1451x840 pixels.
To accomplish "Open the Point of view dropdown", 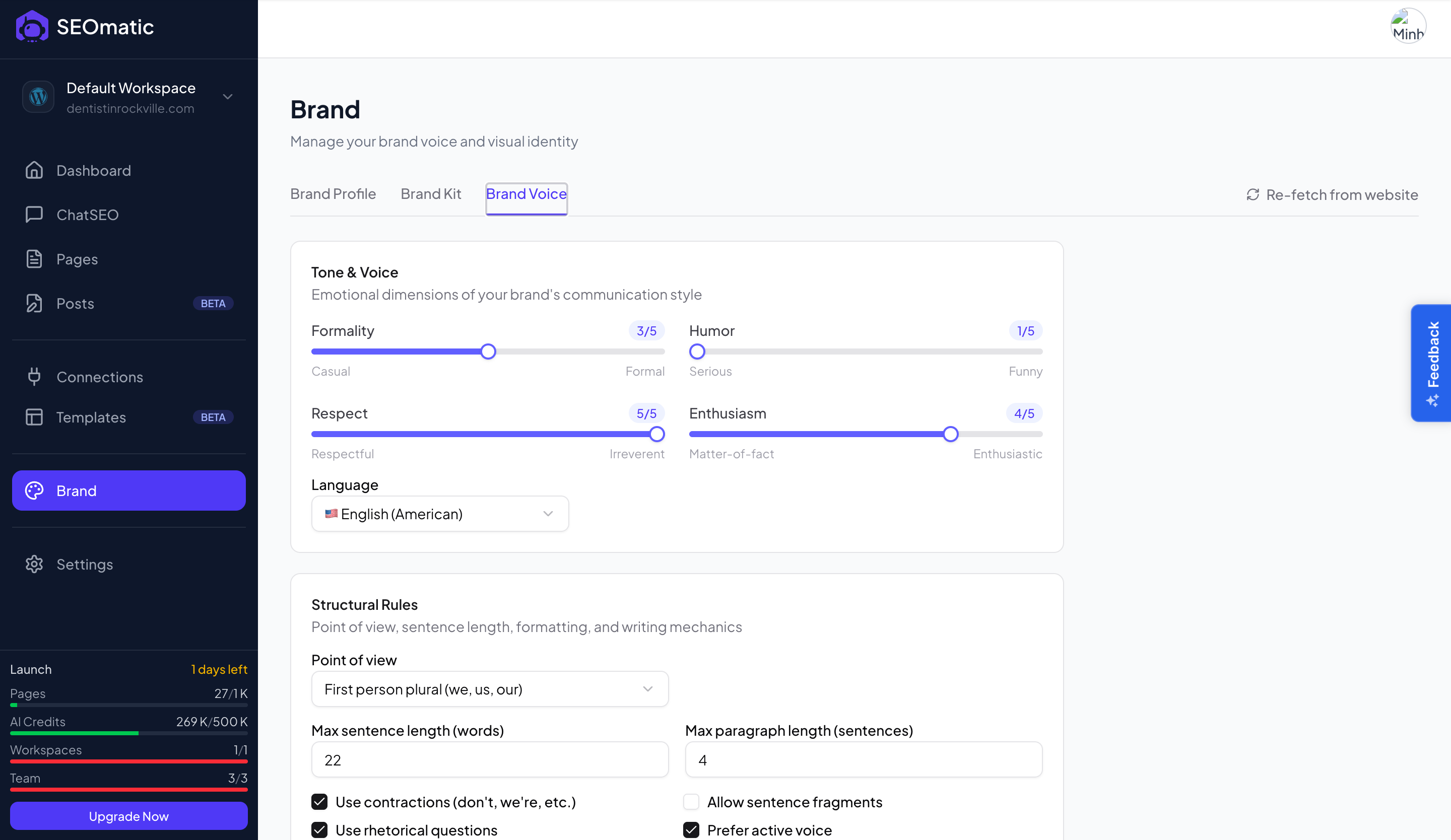I will coord(489,689).
